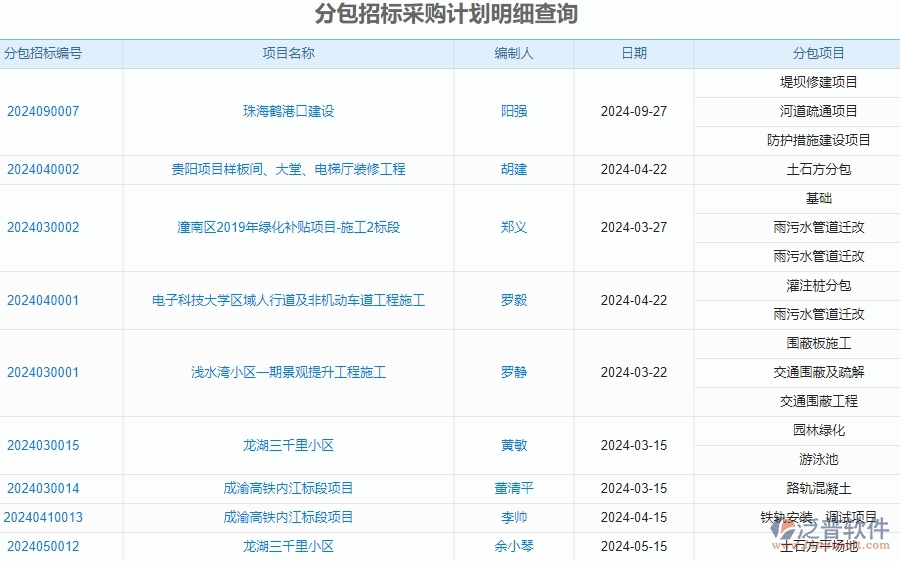The image size is (900, 561).
Task: Click date cell 2024-03-27
Action: coord(634,227)
